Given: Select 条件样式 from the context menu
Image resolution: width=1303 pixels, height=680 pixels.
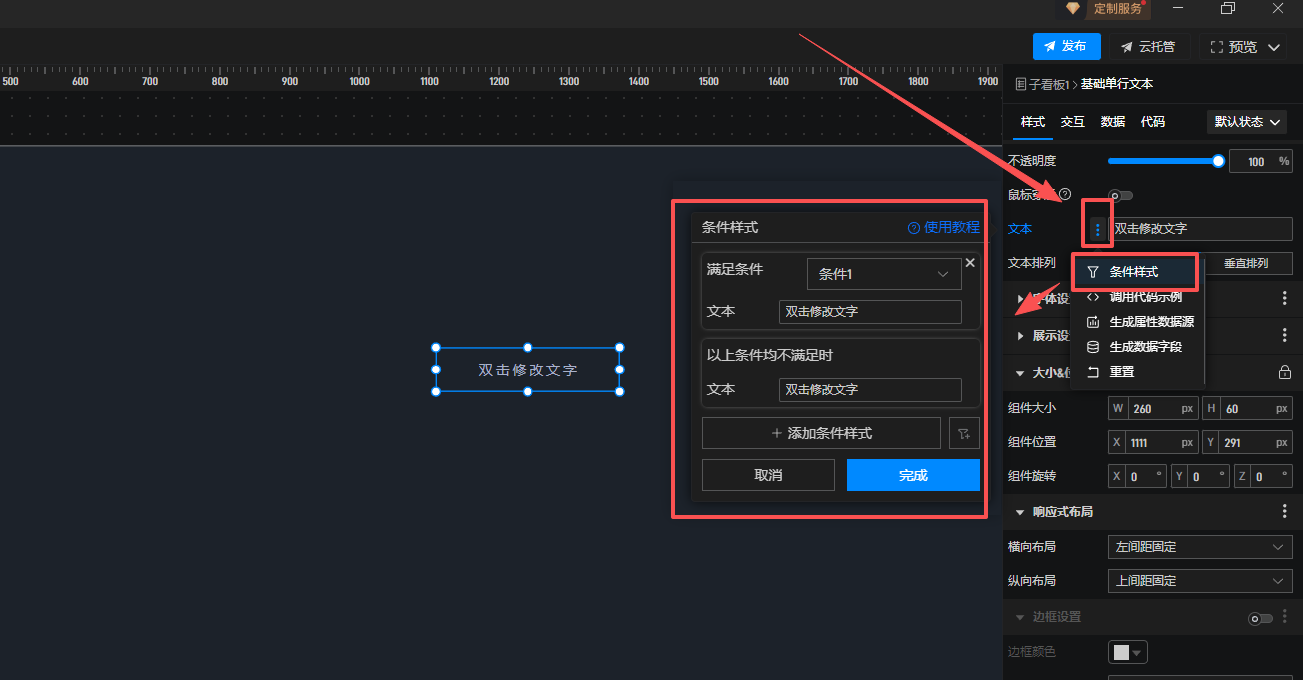Looking at the screenshot, I should 1133,271.
